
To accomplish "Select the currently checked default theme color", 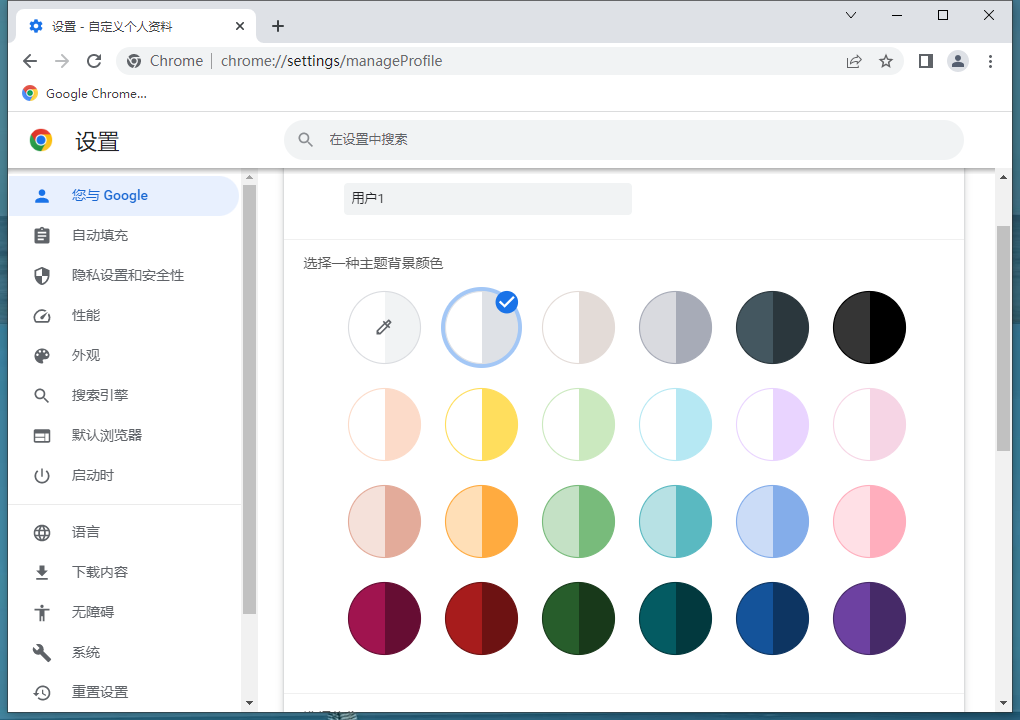I will [481, 327].
